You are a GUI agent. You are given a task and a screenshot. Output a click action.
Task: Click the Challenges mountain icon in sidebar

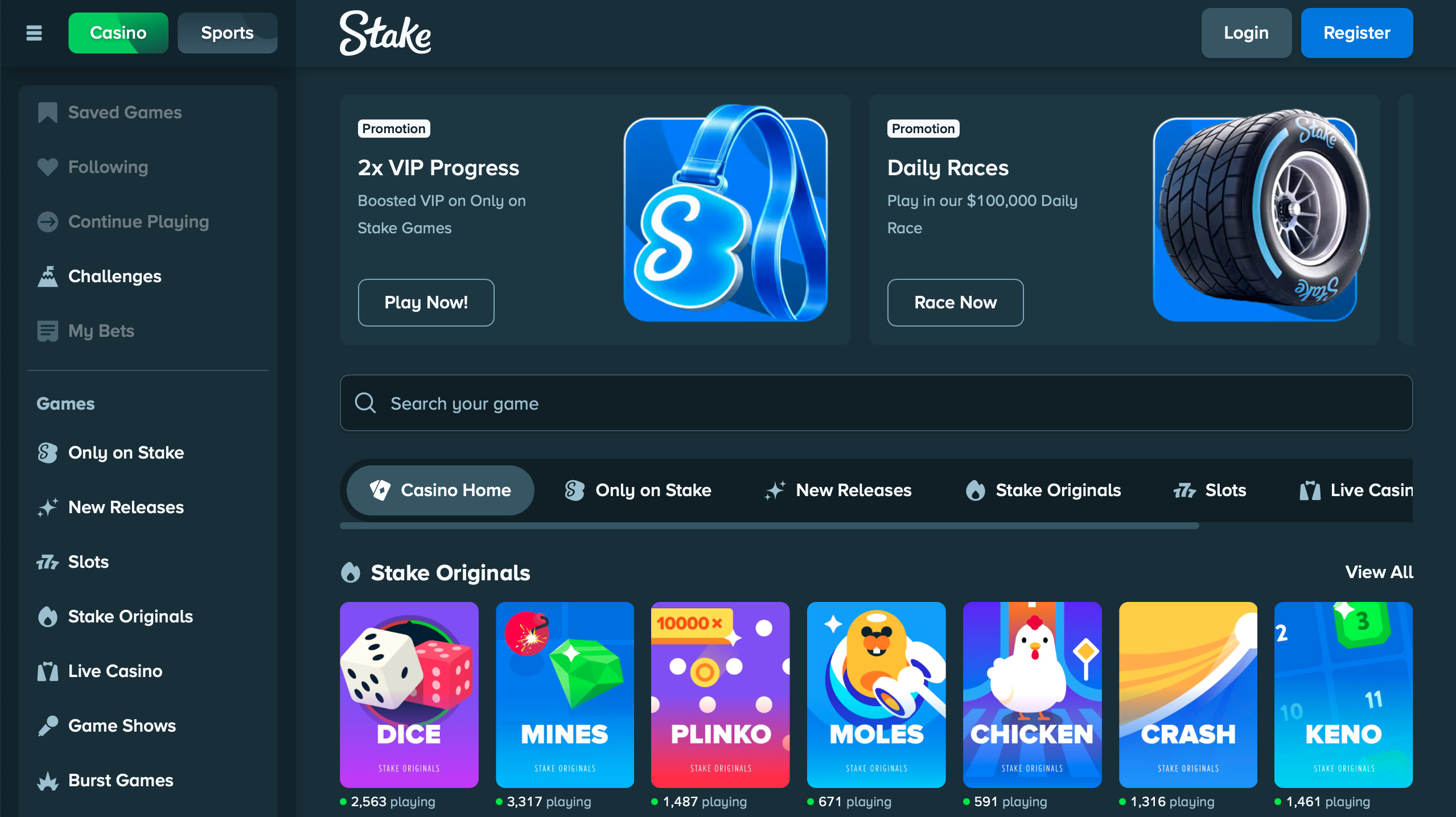[48, 277]
